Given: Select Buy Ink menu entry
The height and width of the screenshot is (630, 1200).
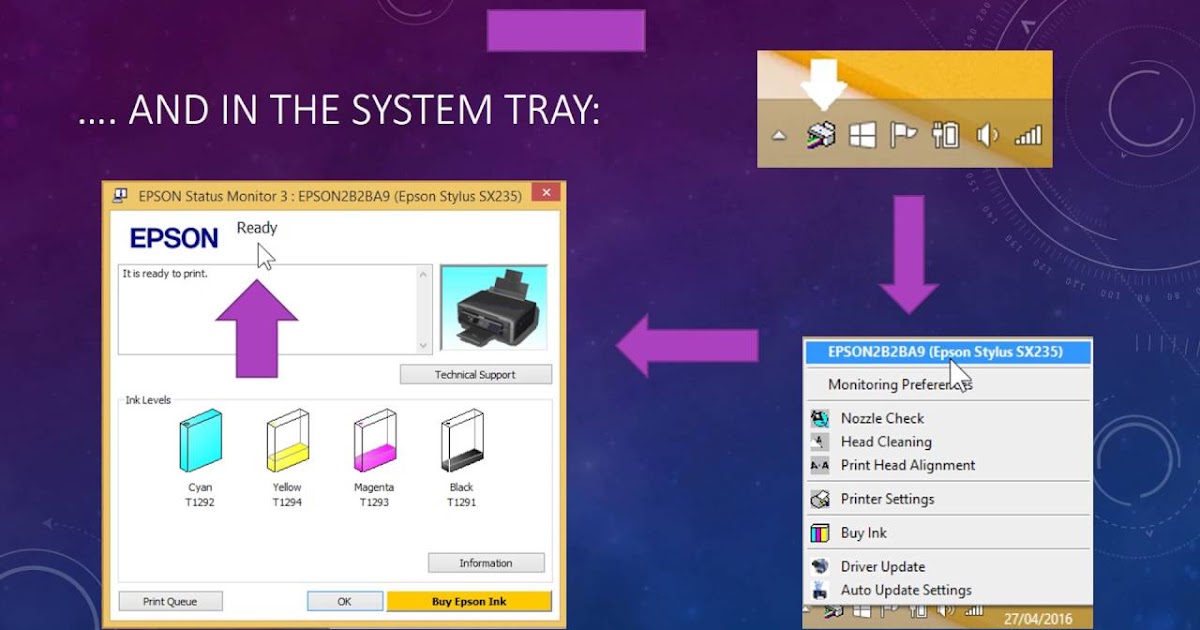Looking at the screenshot, I should [x=947, y=532].
